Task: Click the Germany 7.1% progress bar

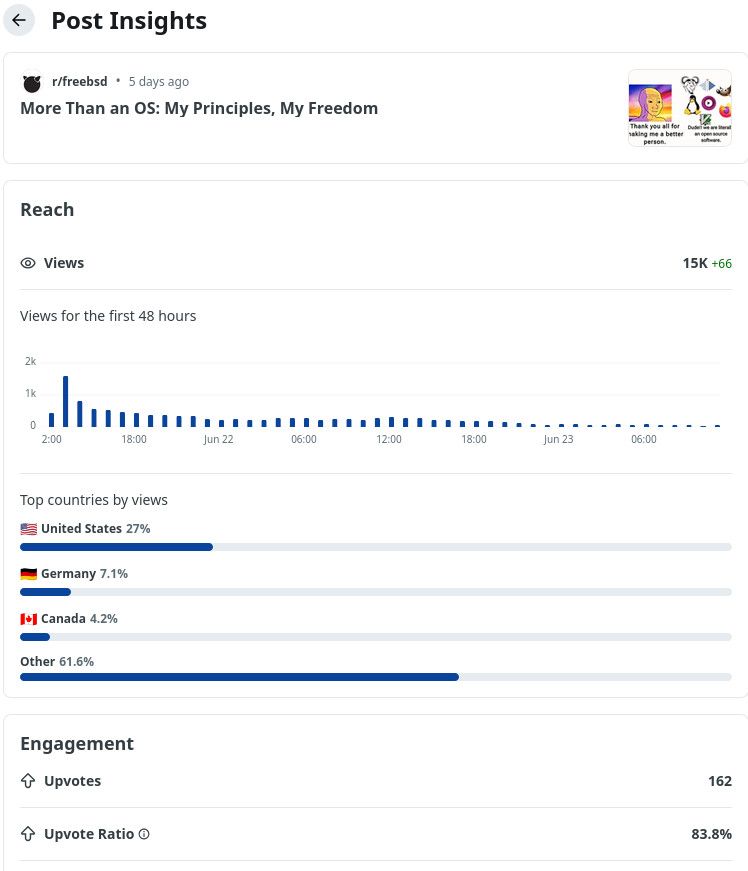Action: coord(375,592)
